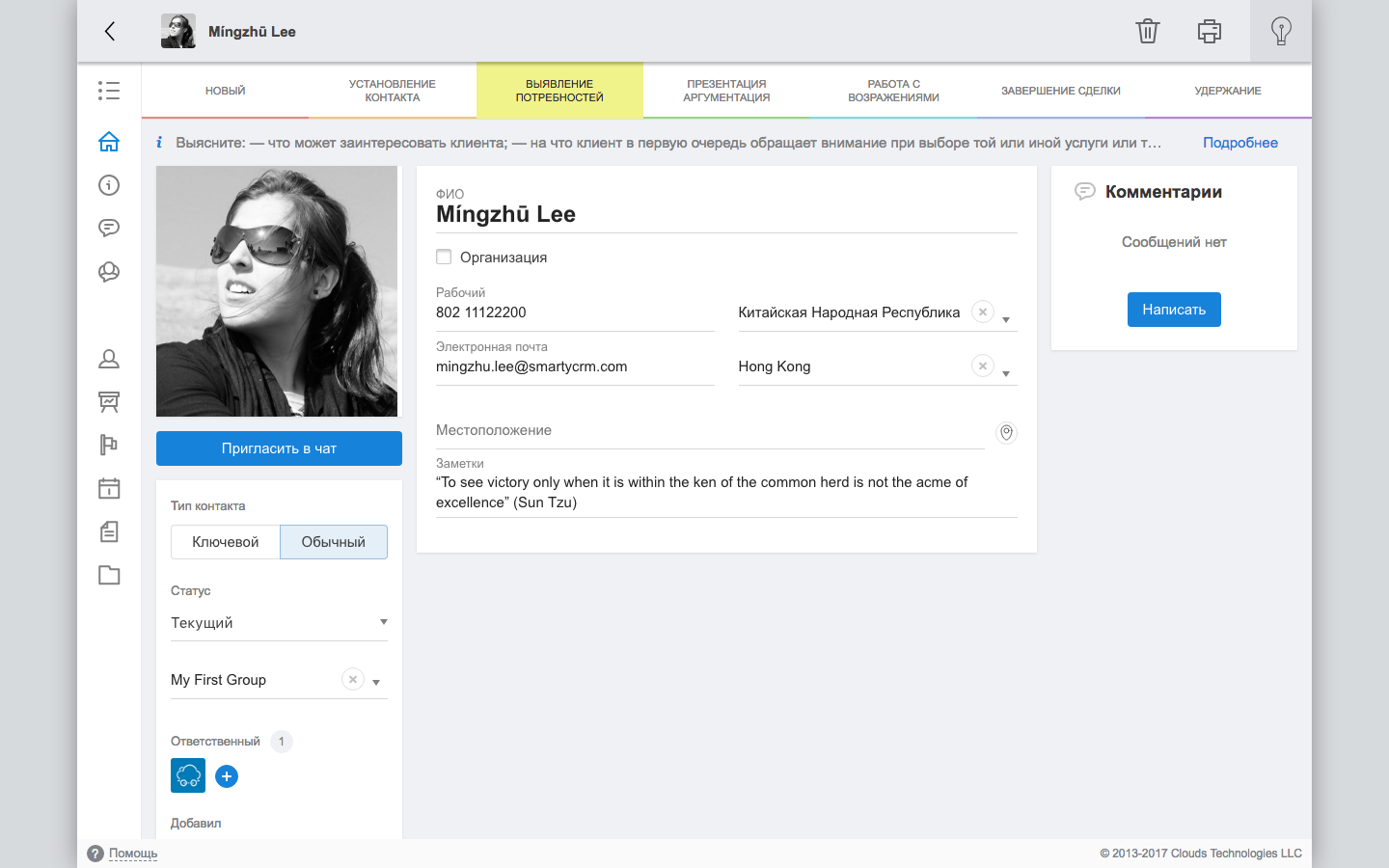Toggle contact type Обычный
This screenshot has width=1389, height=868.
click(x=333, y=542)
